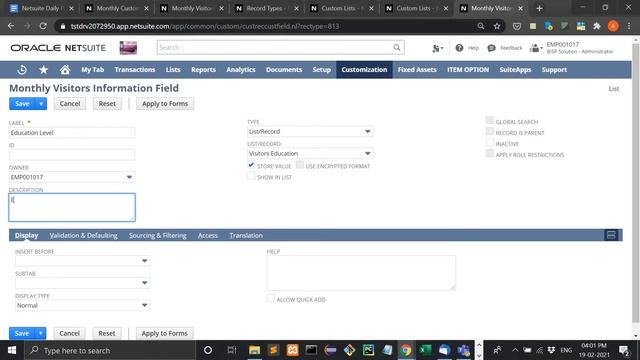The width and height of the screenshot is (640, 360).
Task: Bookmark this page with the star icon
Action: 497,26
